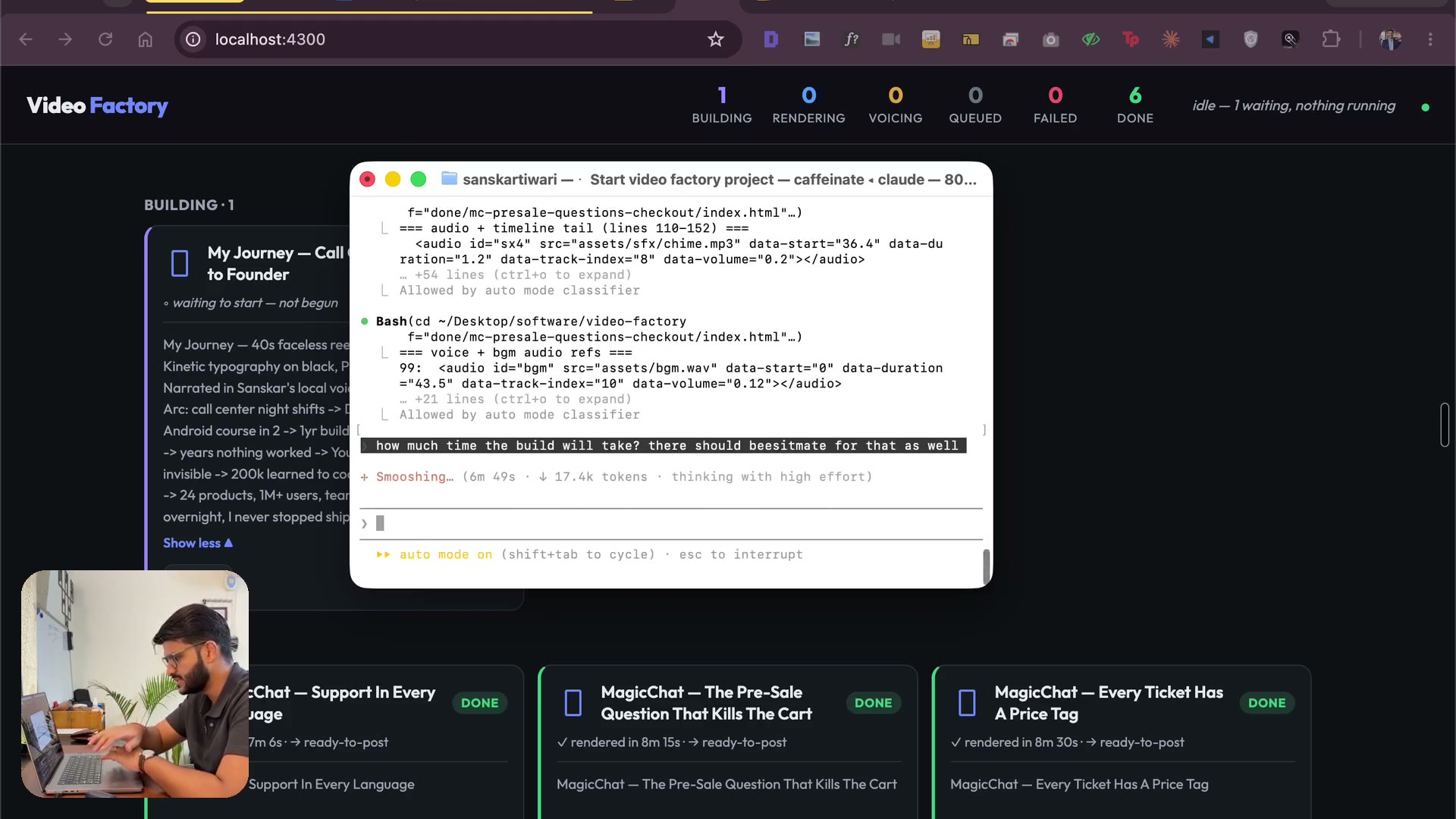Open 'MagicChat — The Pre-Sale Question' card title

(706, 703)
